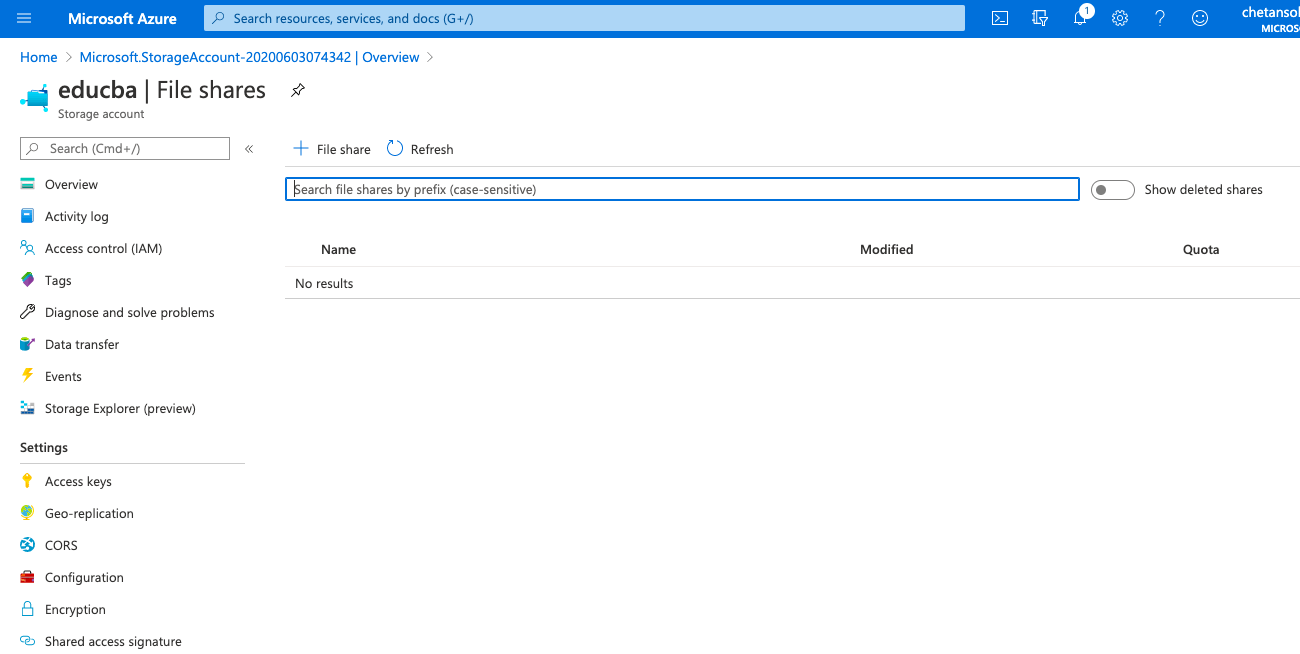Launch Cloud Shell from top bar
Viewport: 1300px width, 654px height.
1000,18
